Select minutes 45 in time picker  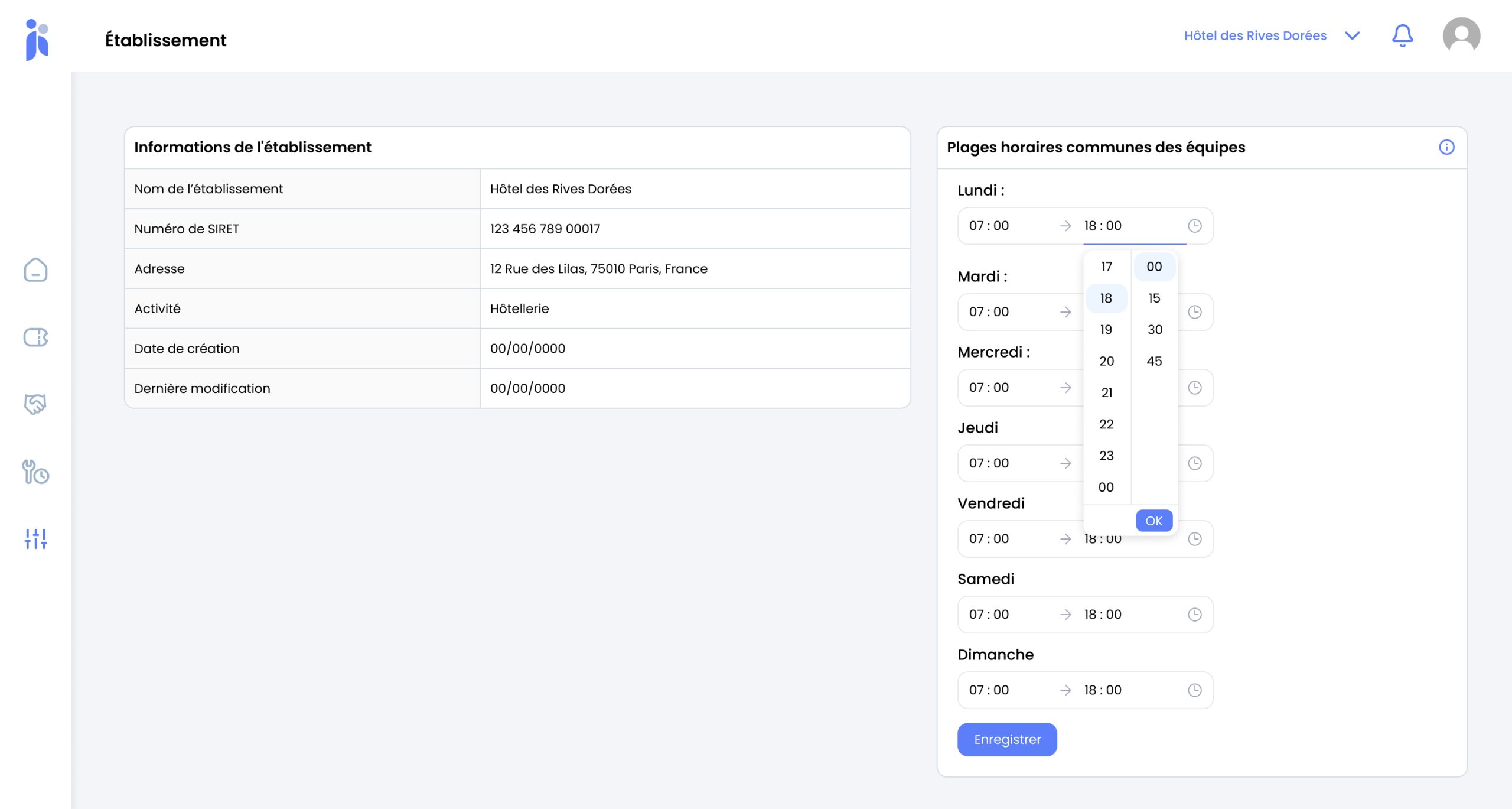click(x=1154, y=361)
